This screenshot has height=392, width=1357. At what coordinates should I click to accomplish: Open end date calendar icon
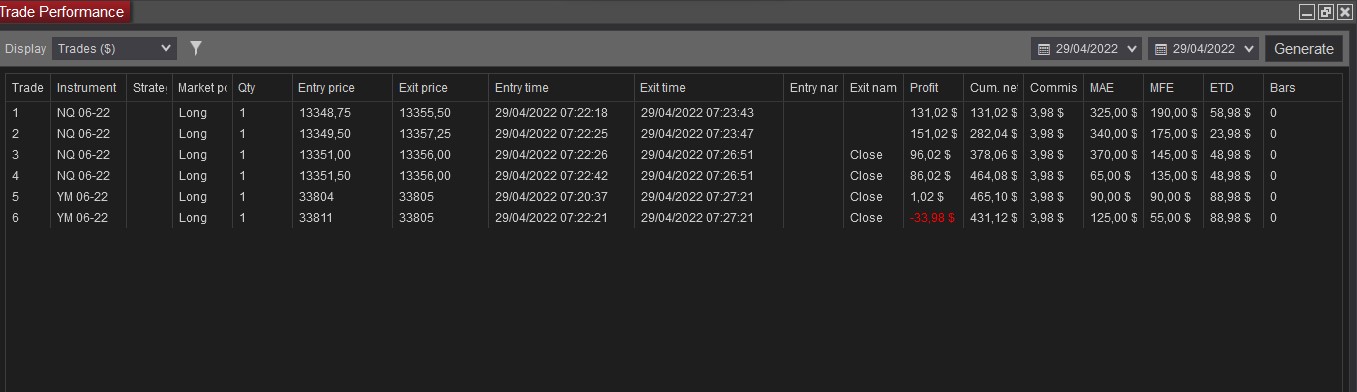pyautogui.click(x=1161, y=49)
